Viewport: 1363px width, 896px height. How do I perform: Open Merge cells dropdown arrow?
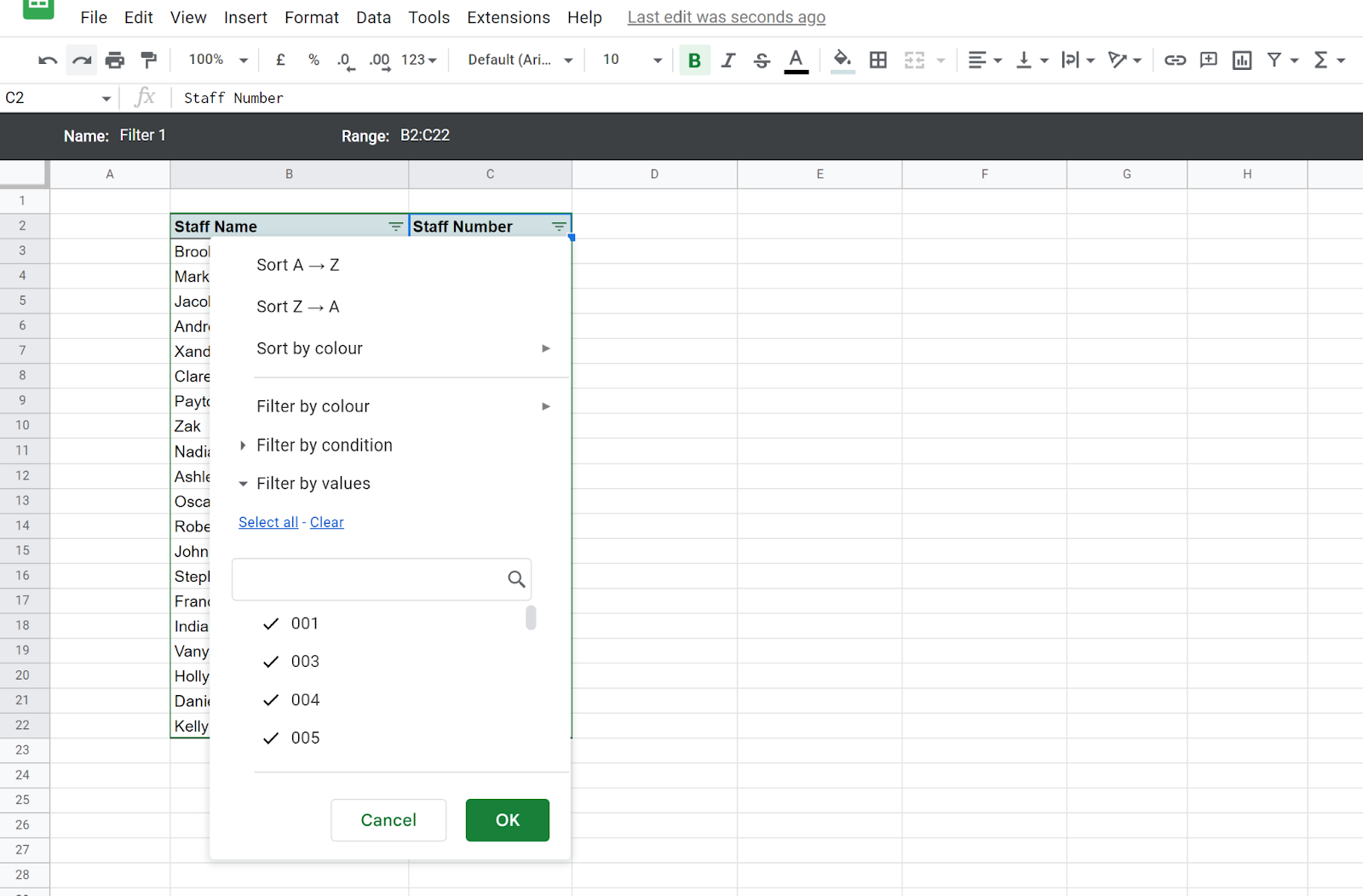pyautogui.click(x=941, y=60)
